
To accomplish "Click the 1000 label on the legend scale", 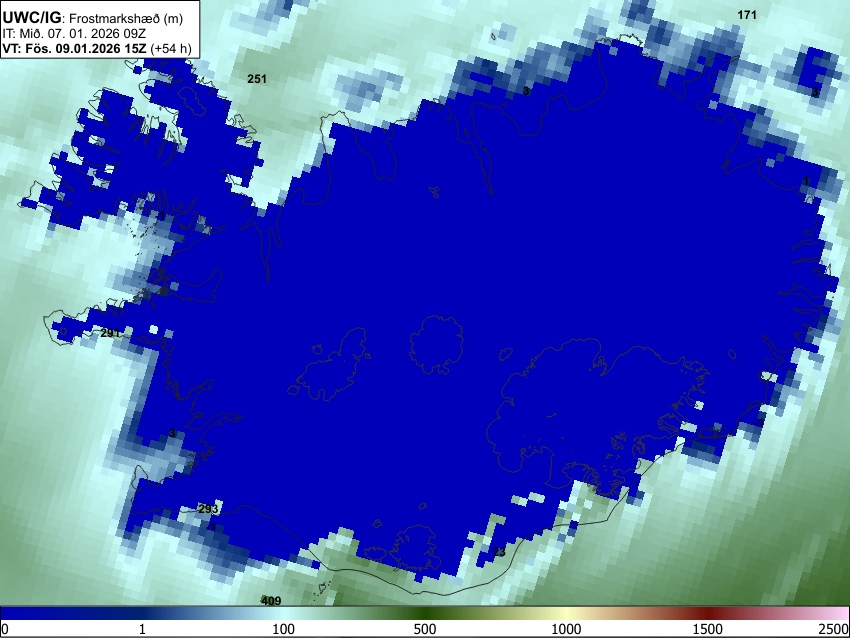I will (566, 629).
